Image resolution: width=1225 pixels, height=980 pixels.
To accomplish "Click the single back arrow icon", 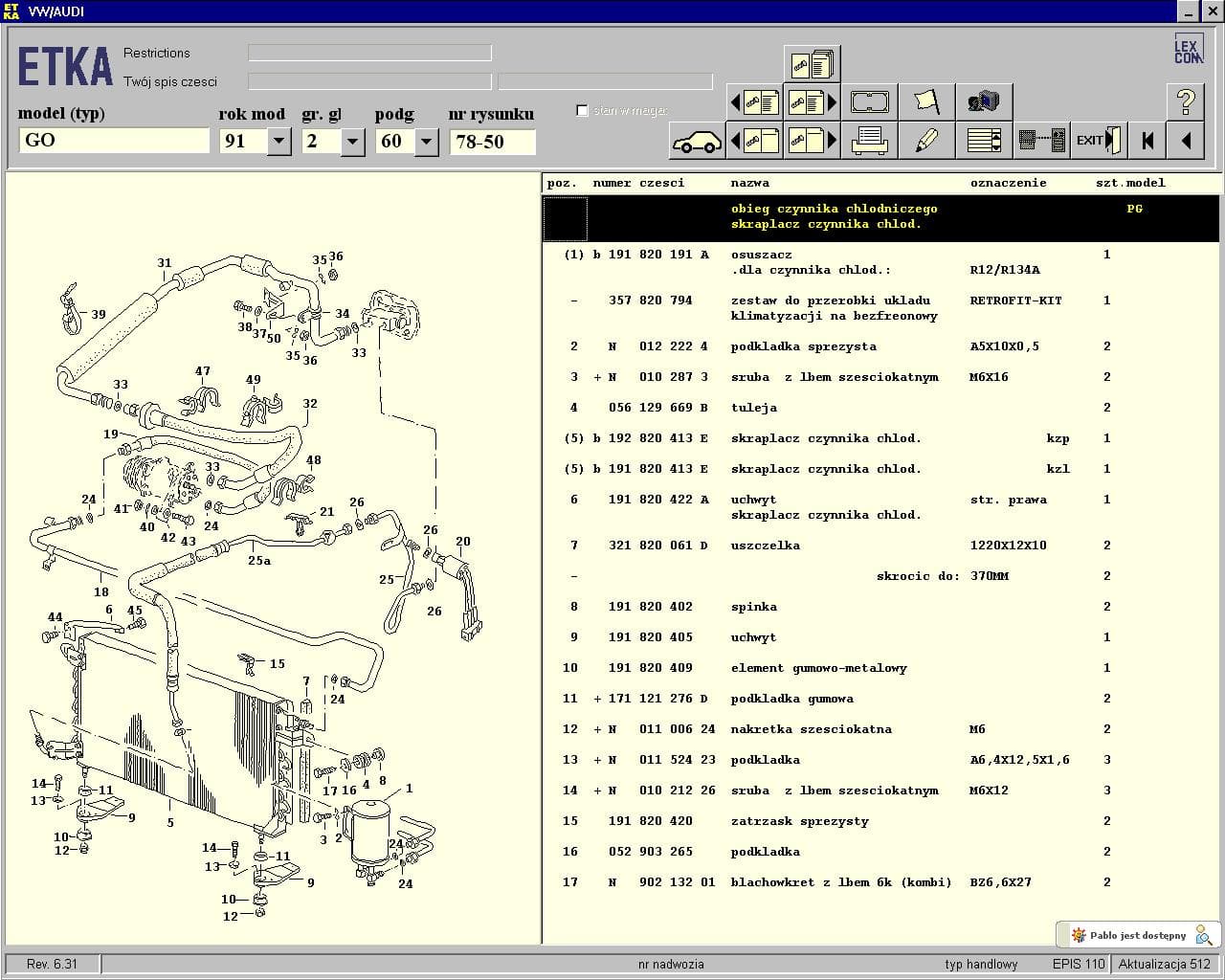I will coord(1186,141).
